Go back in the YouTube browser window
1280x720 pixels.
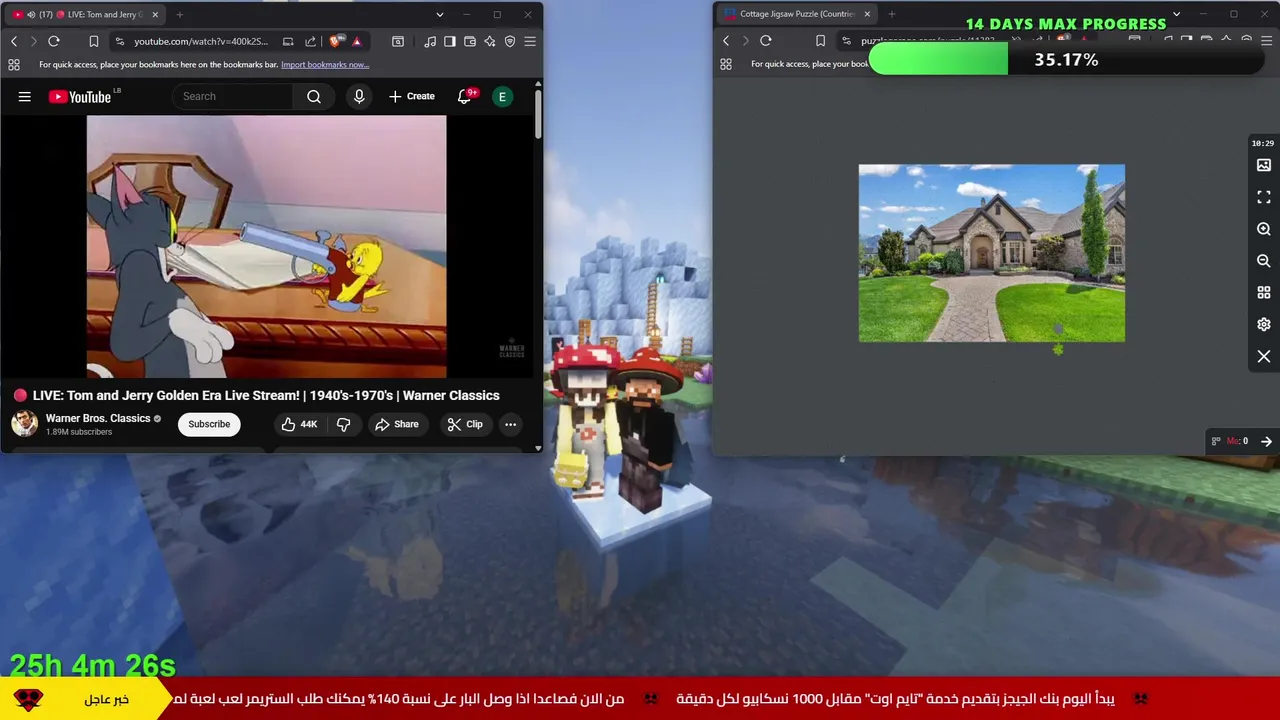(14, 41)
